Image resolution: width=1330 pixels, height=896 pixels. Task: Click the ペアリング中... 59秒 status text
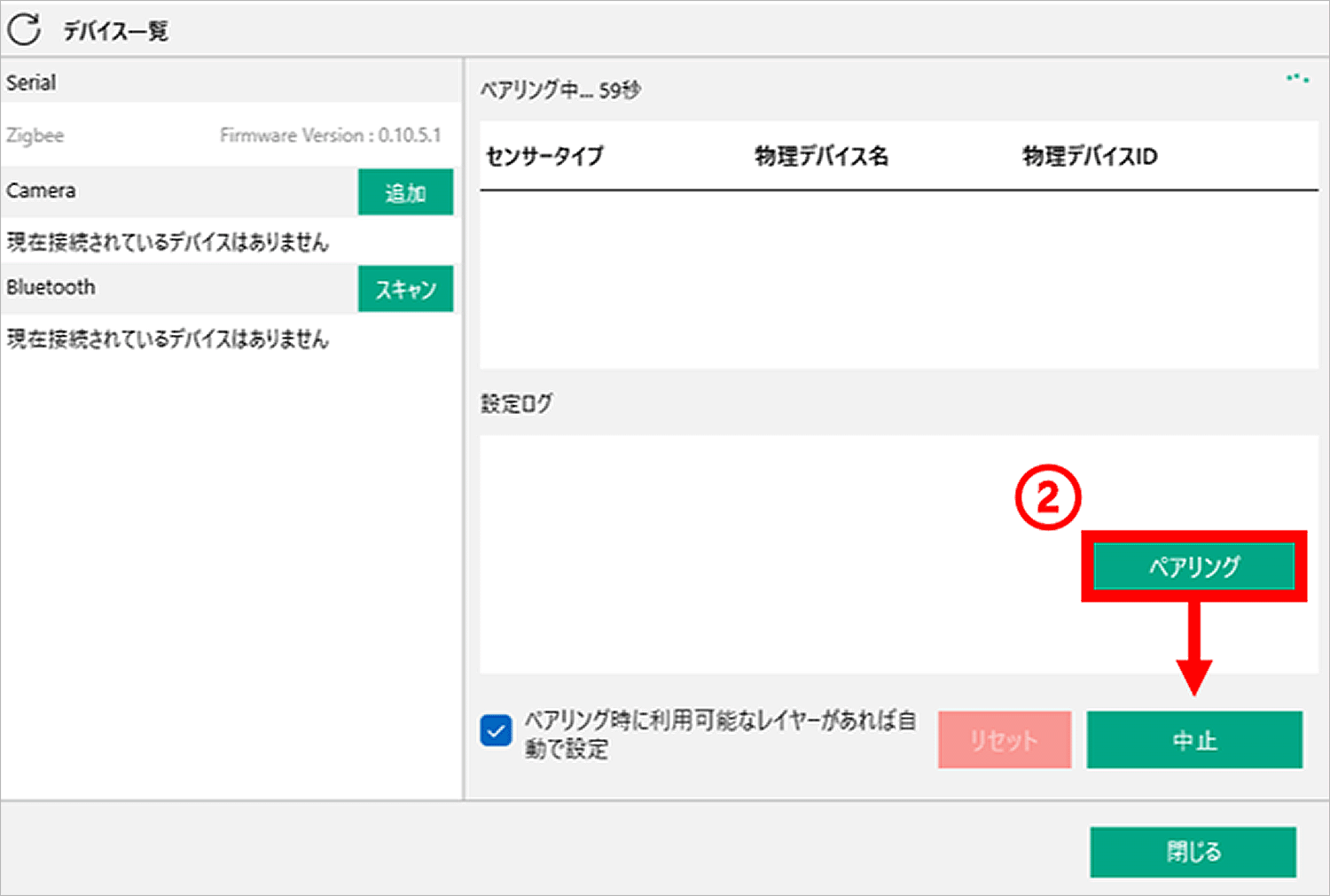(560, 90)
